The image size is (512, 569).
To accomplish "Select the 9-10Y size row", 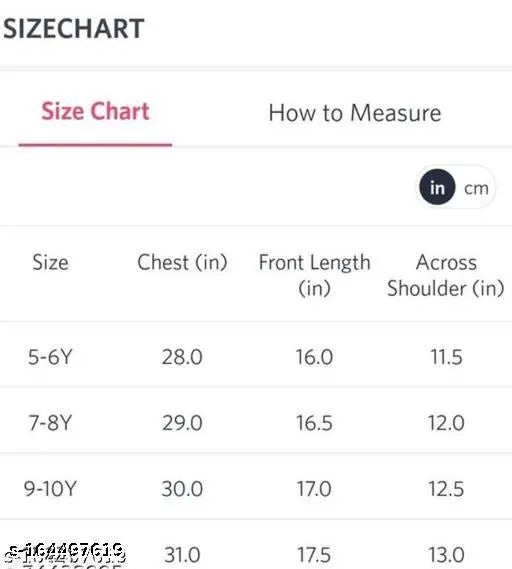I will pos(256,488).
